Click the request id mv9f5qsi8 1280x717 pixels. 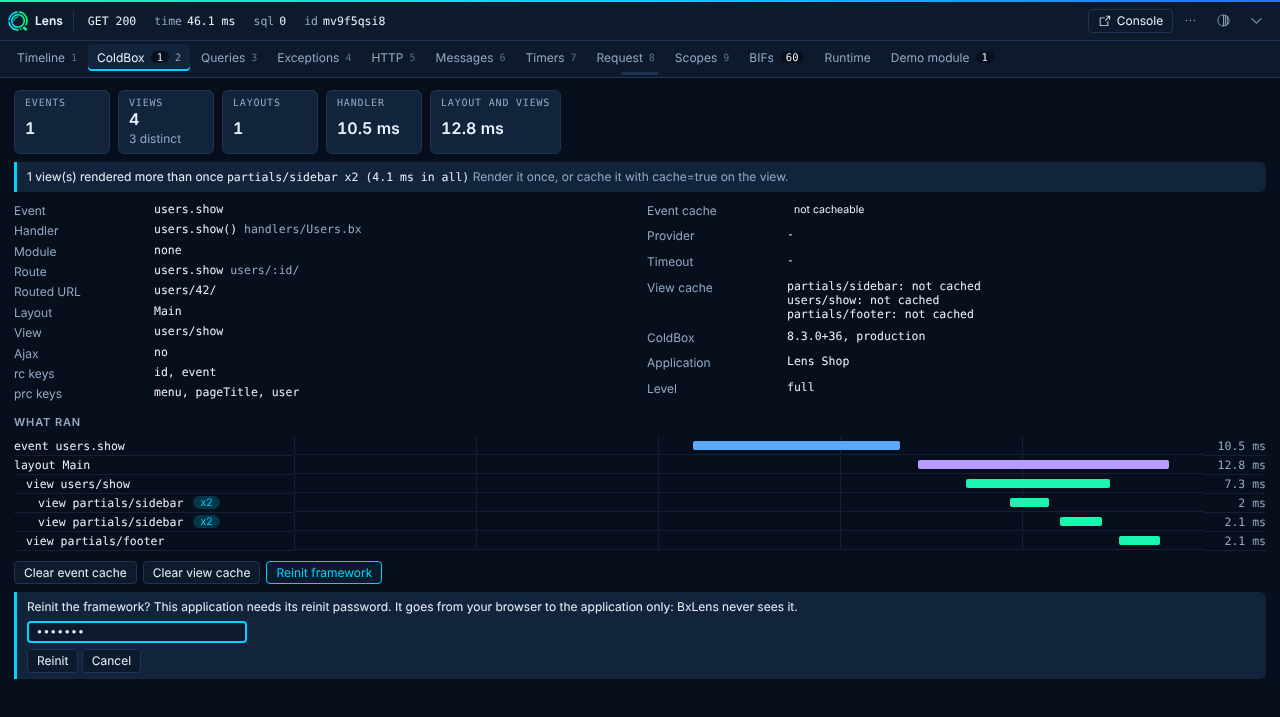tap(354, 21)
